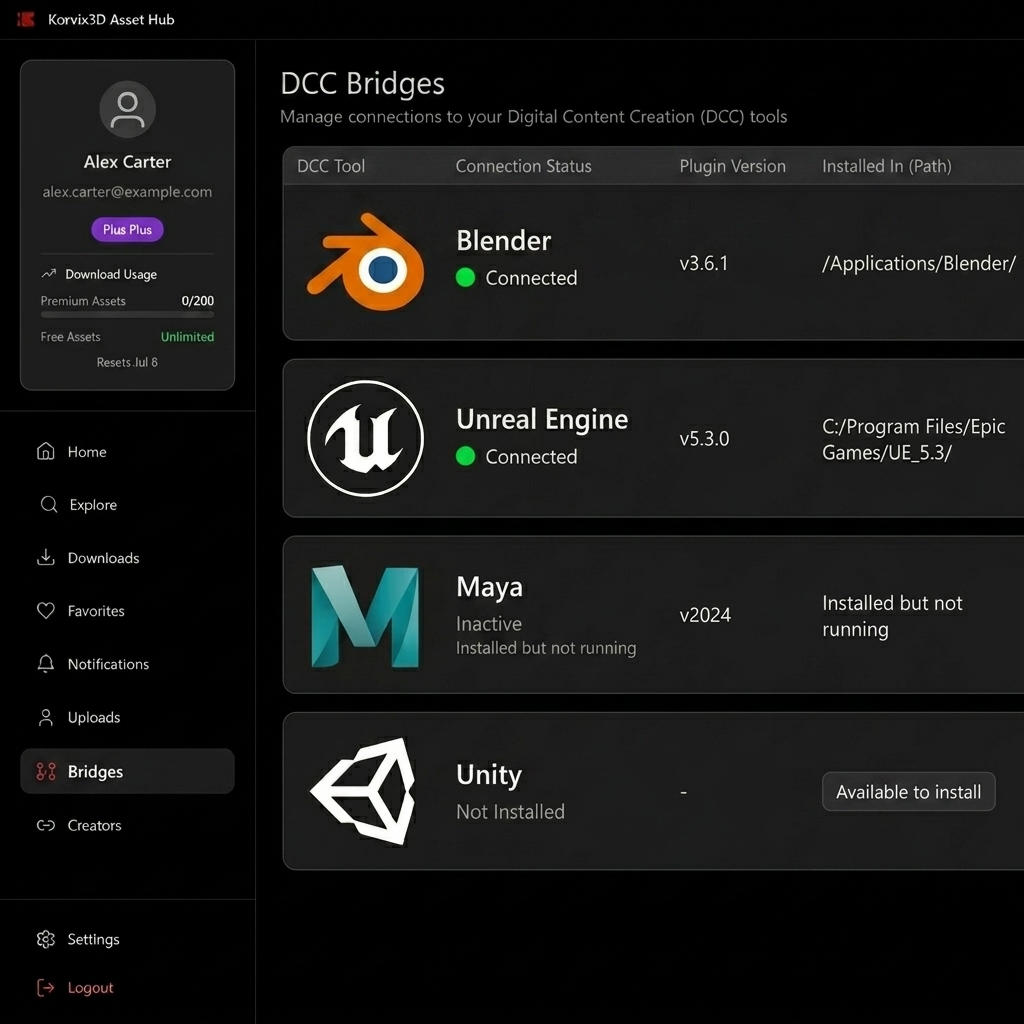Click the Home house icon

[x=46, y=451]
